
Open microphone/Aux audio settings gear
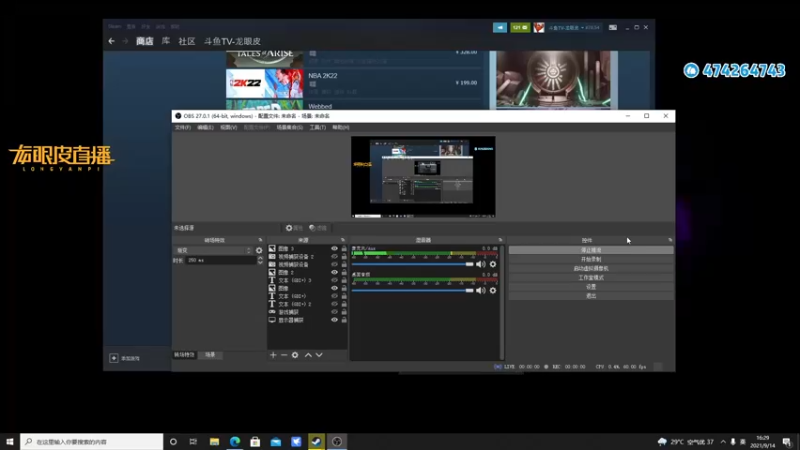coord(493,264)
